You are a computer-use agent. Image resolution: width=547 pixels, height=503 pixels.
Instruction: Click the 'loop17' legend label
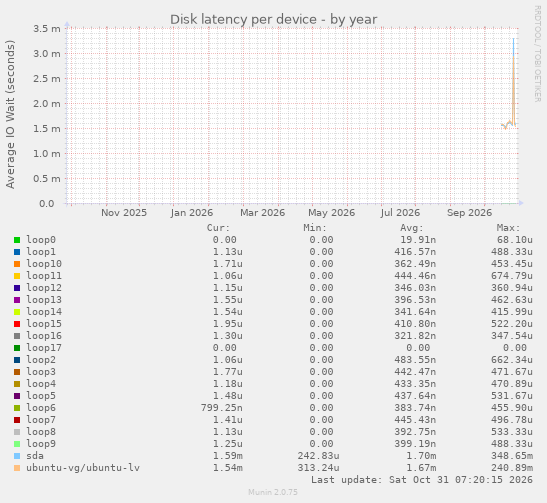(44, 348)
